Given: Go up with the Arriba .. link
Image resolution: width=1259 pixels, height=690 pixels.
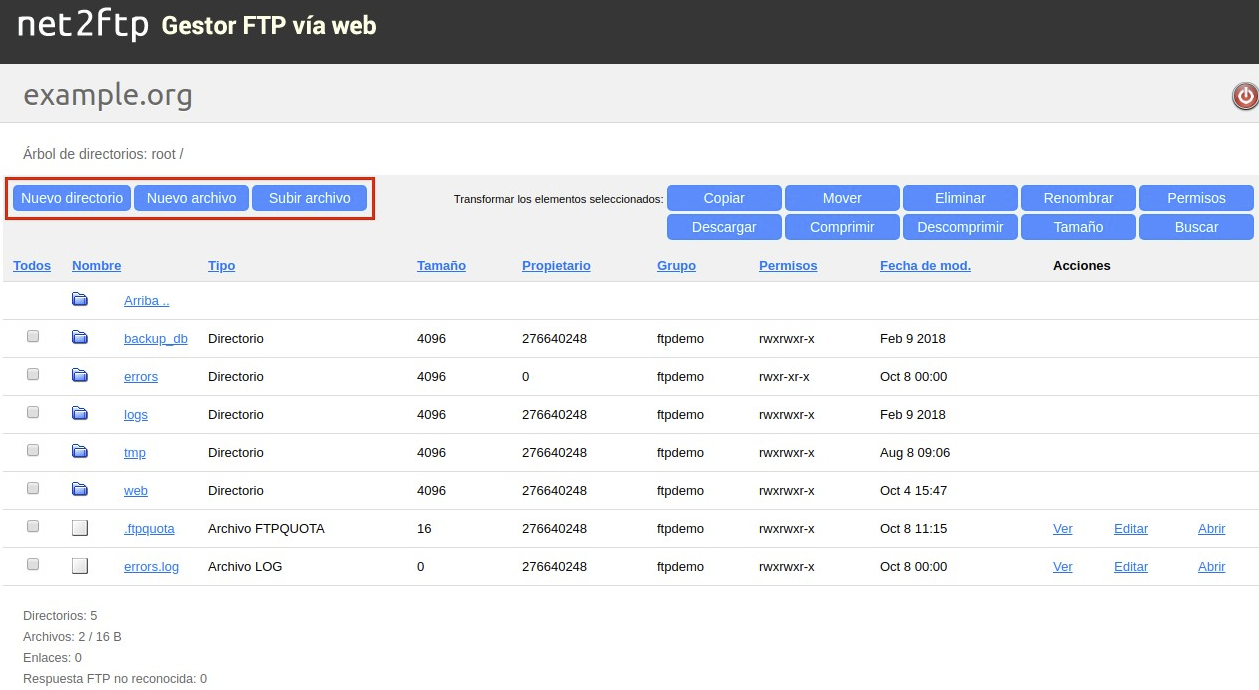Looking at the screenshot, I should [x=147, y=301].
